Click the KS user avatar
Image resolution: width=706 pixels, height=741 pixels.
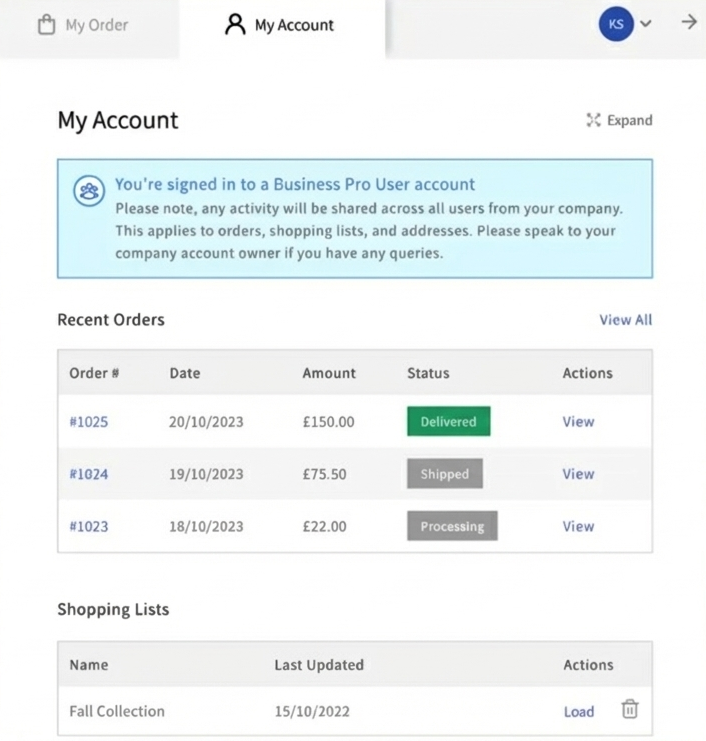coord(615,24)
